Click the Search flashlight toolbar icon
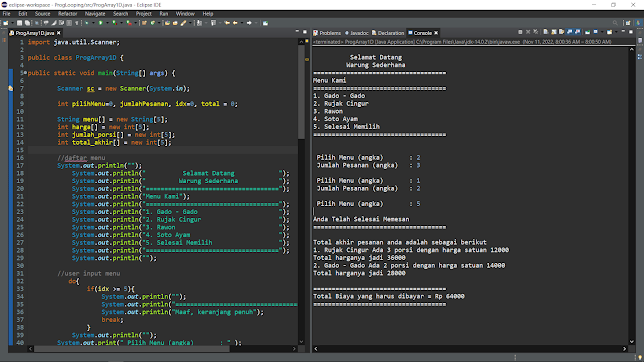Screen dimensions: 644x362 coord(183,23)
